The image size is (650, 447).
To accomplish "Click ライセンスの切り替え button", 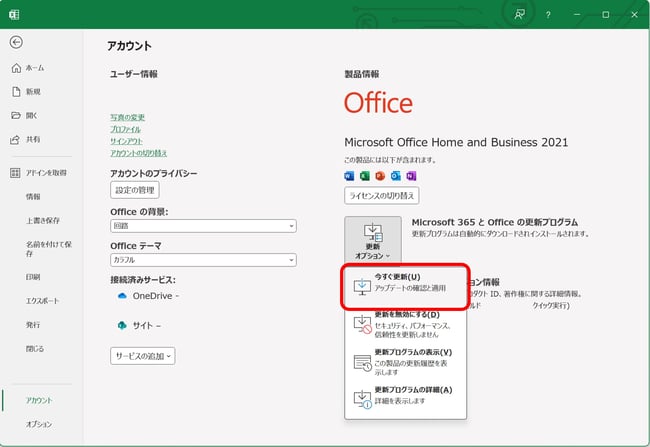I will coord(381,196).
